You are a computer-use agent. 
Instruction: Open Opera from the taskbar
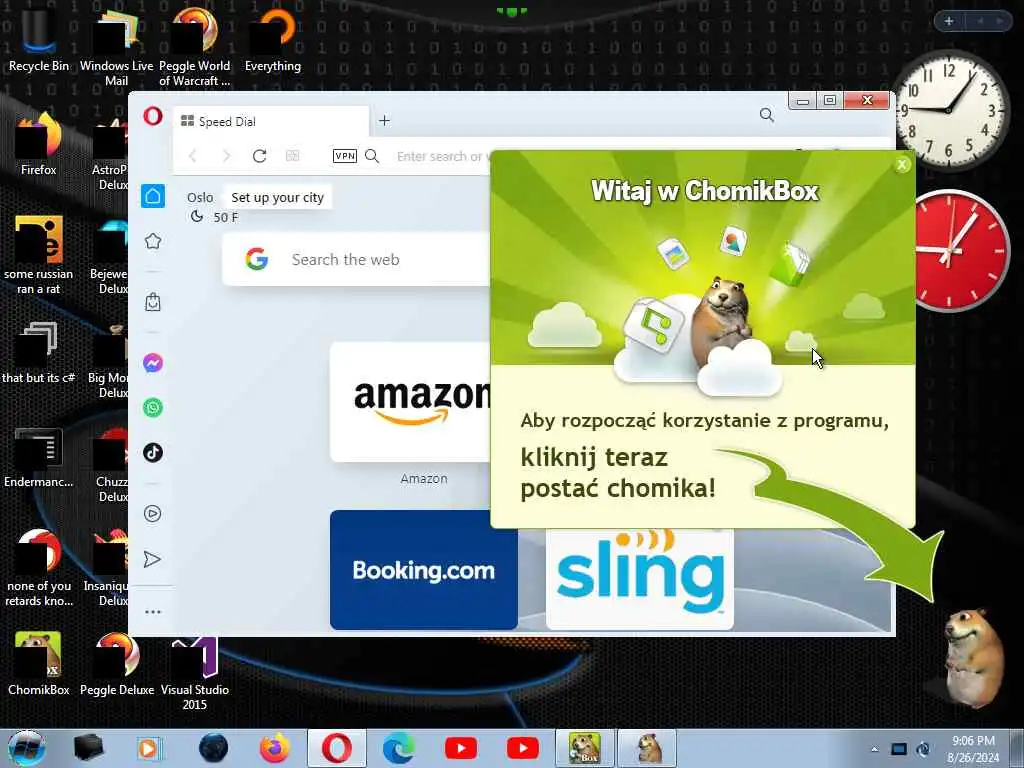tap(336, 748)
